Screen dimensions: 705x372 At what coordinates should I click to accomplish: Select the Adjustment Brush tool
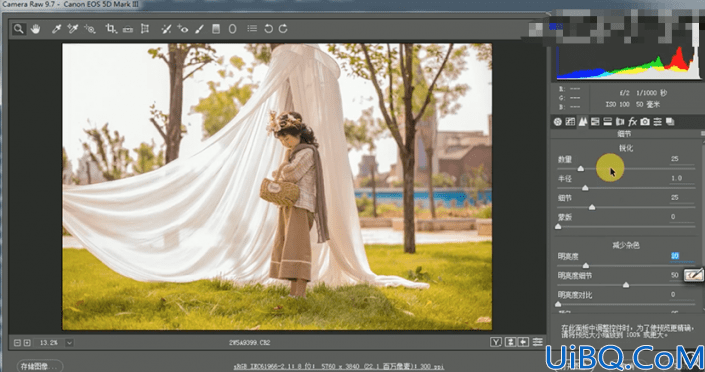[200, 29]
